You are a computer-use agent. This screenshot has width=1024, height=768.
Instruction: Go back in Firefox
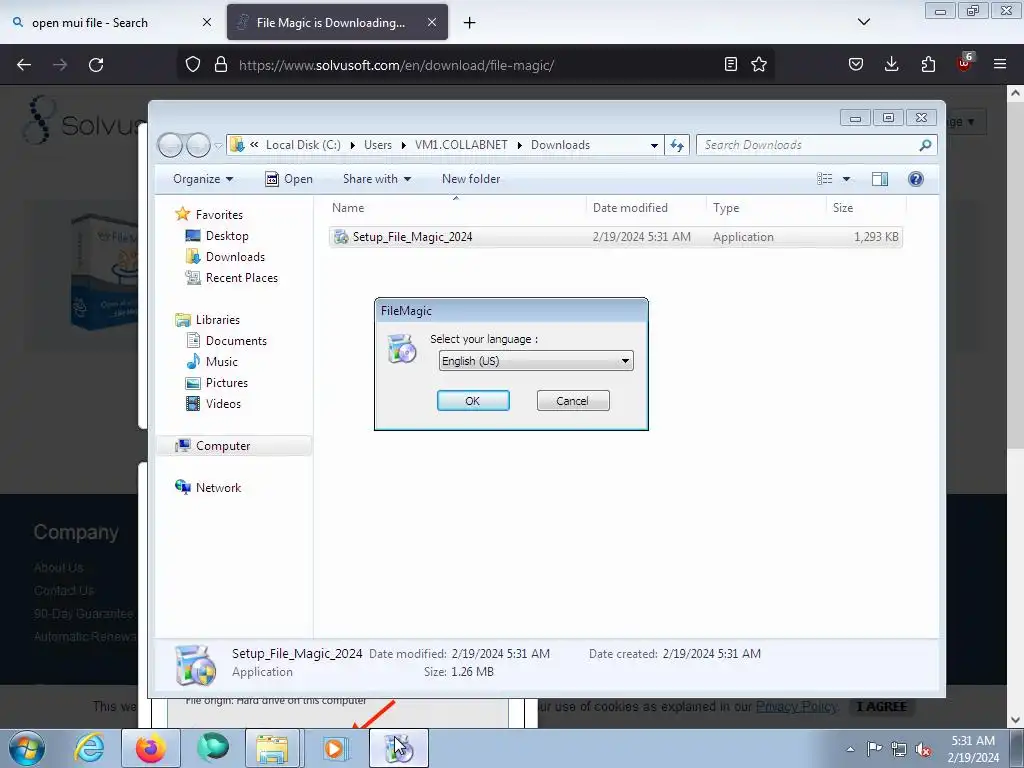(24, 65)
